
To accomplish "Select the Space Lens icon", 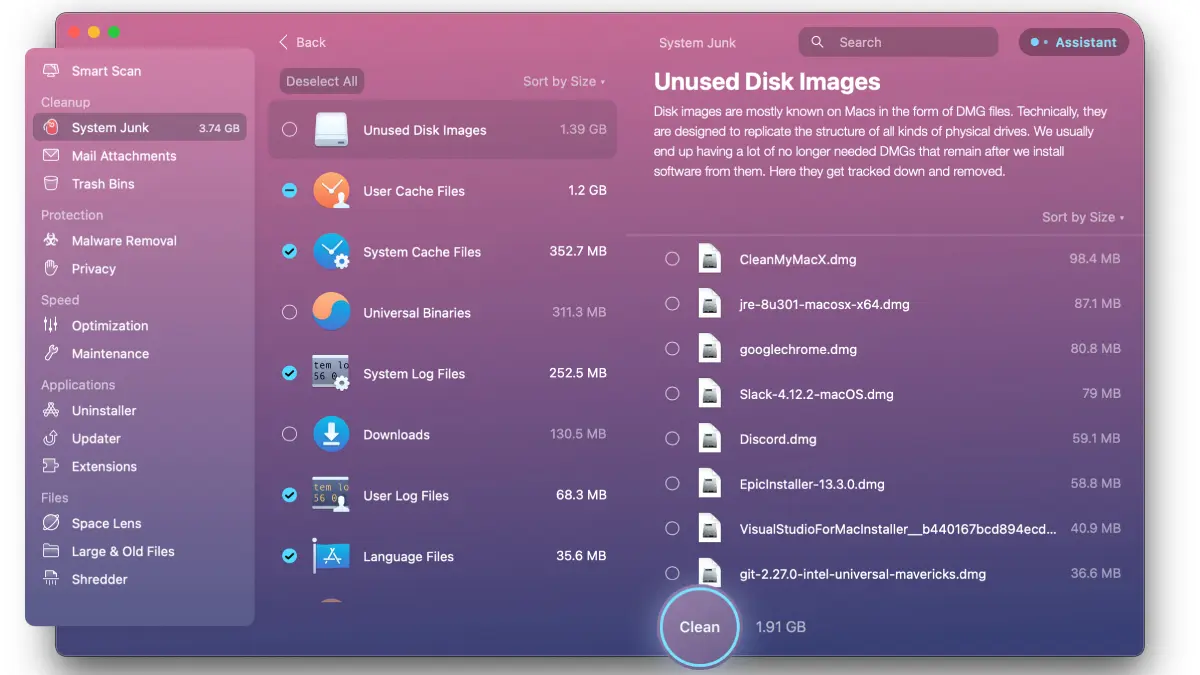I will point(51,524).
